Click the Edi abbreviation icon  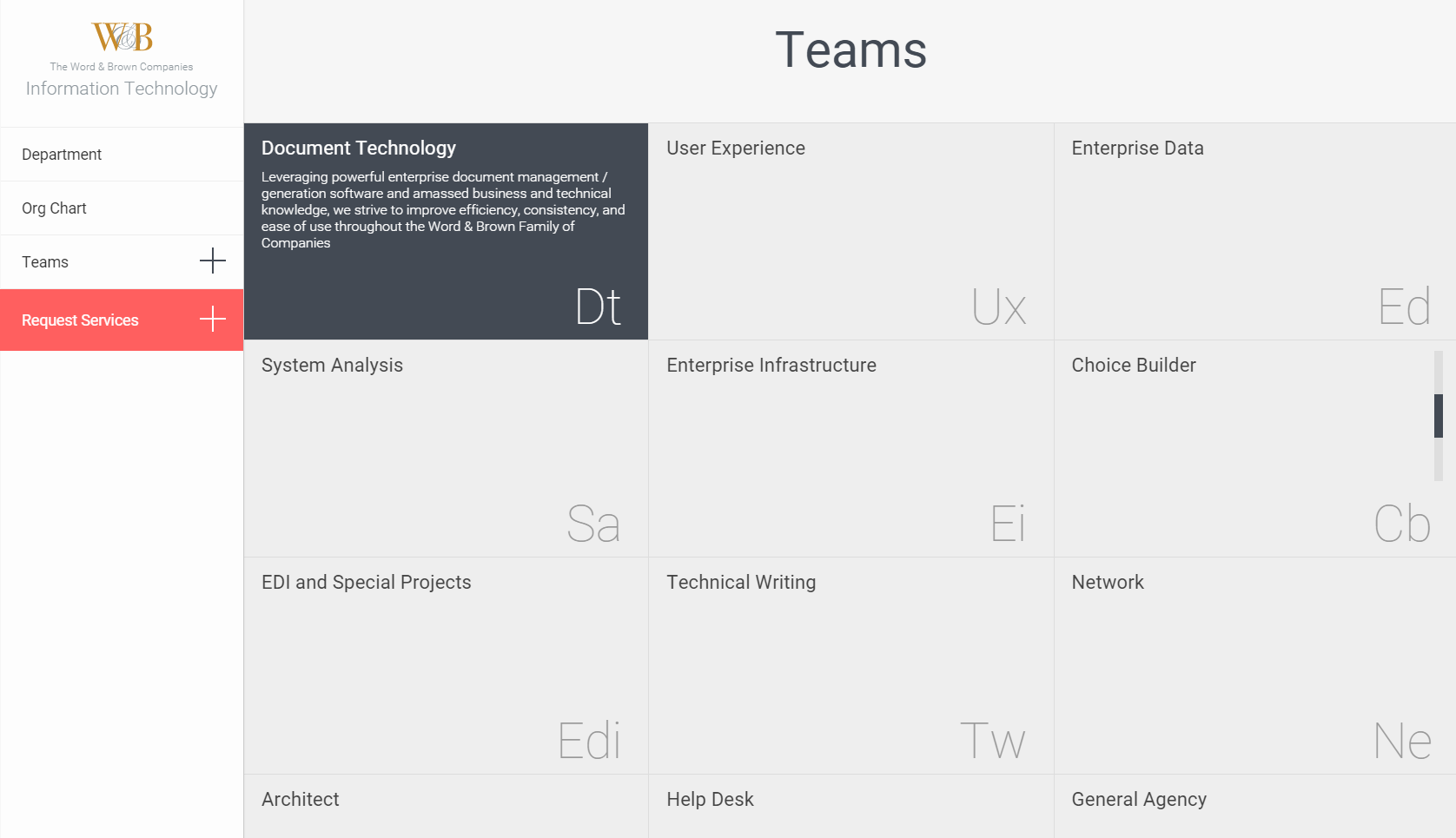[589, 741]
